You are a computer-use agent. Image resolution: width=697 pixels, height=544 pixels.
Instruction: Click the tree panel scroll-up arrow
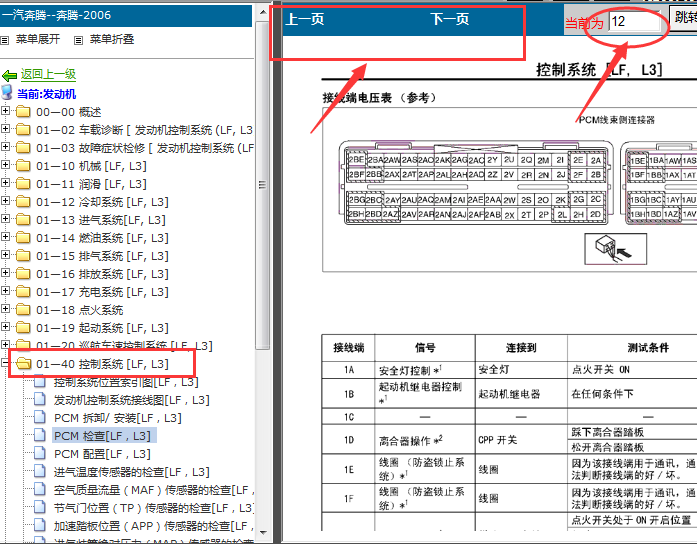coord(263,12)
